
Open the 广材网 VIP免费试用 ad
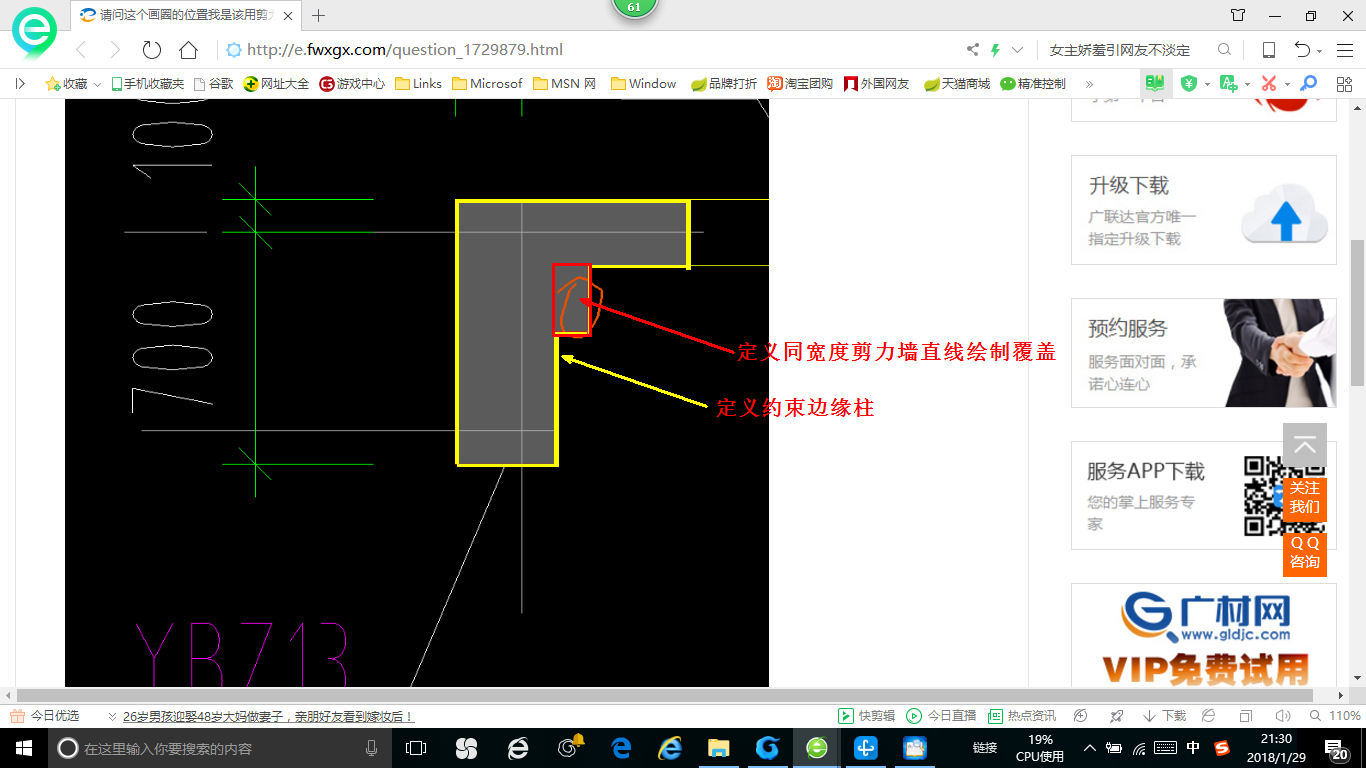(x=1204, y=635)
